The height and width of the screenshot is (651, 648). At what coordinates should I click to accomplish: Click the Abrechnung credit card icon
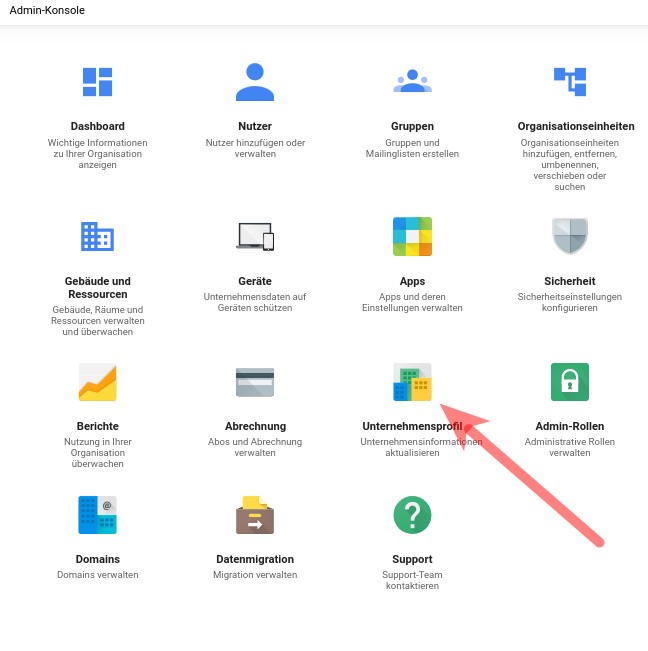pyautogui.click(x=254, y=382)
